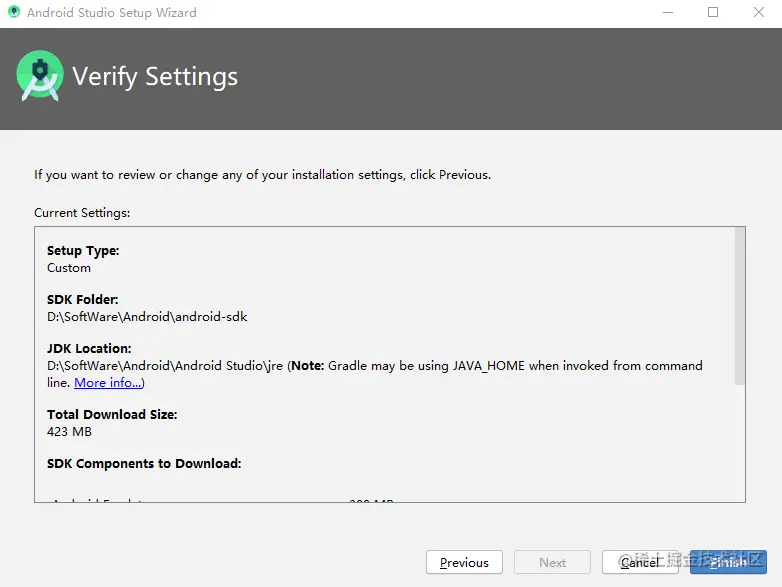Viewport: 782px width, 587px height.
Task: Click the Android Studio logo in header
Action: pyautogui.click(x=40, y=76)
